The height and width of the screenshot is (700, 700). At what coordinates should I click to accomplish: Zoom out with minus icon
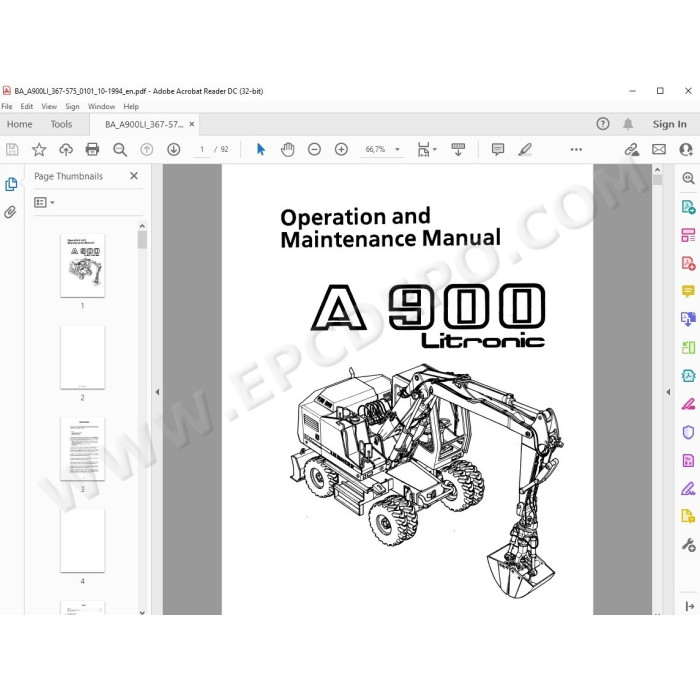[x=314, y=150]
